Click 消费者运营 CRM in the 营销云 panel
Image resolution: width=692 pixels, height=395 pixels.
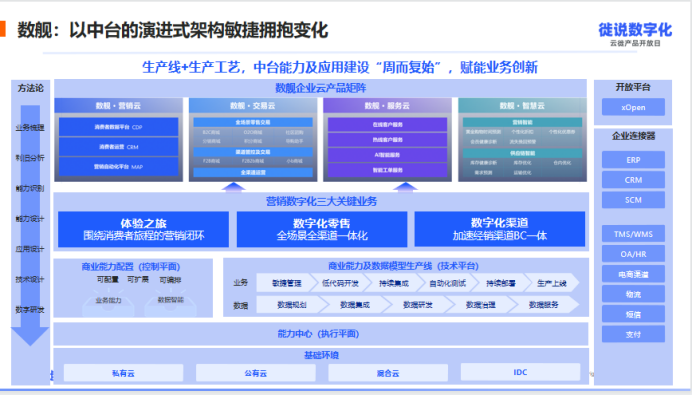click(x=118, y=147)
